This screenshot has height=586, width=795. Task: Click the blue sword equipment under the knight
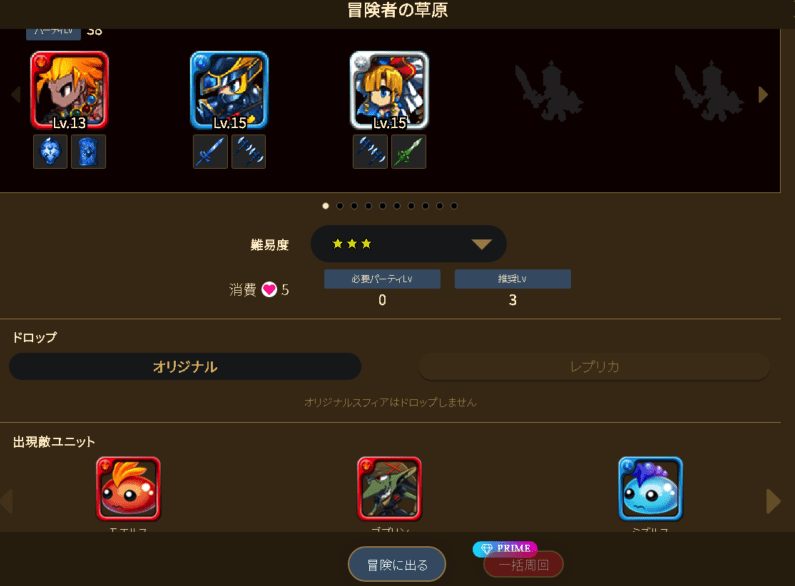[210, 152]
